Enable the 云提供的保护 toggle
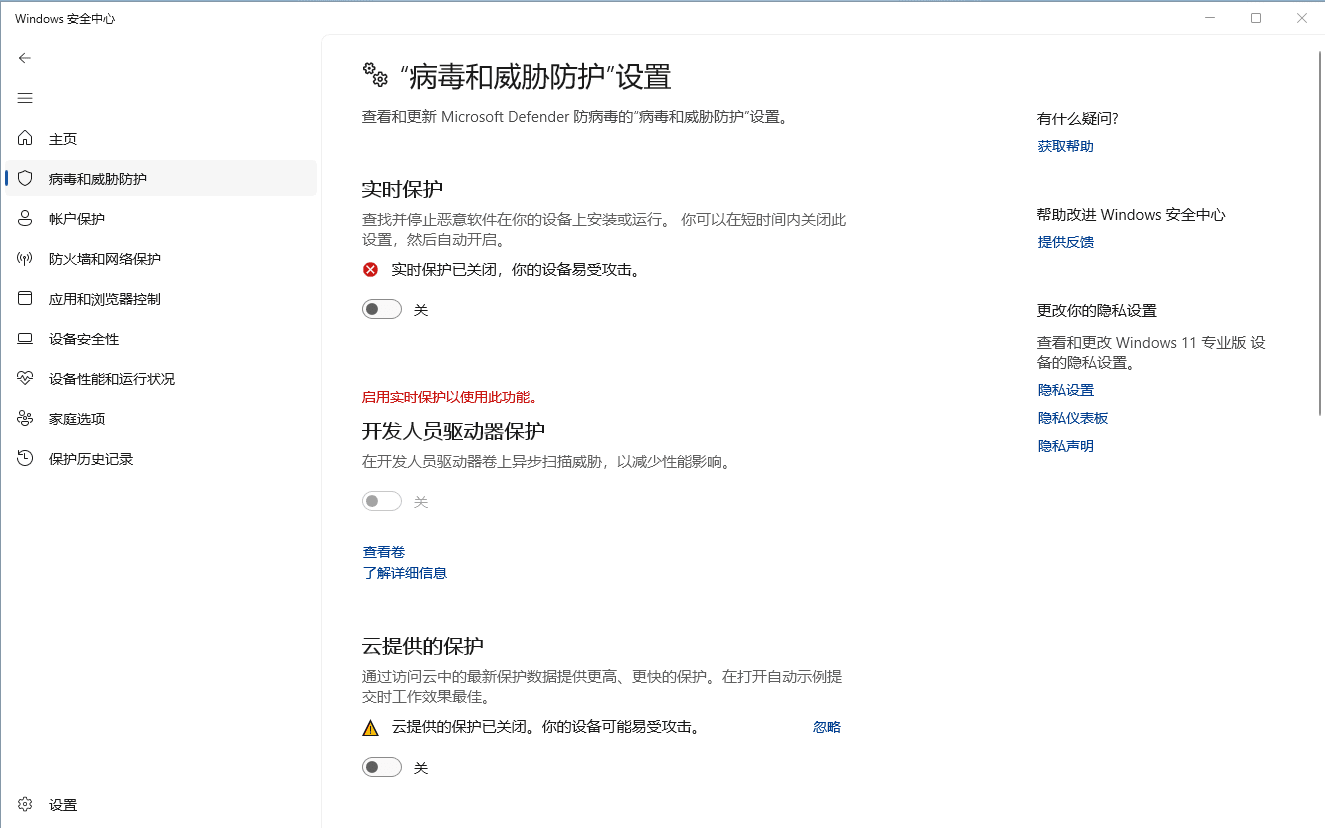The width and height of the screenshot is (1325, 828). pos(382,767)
